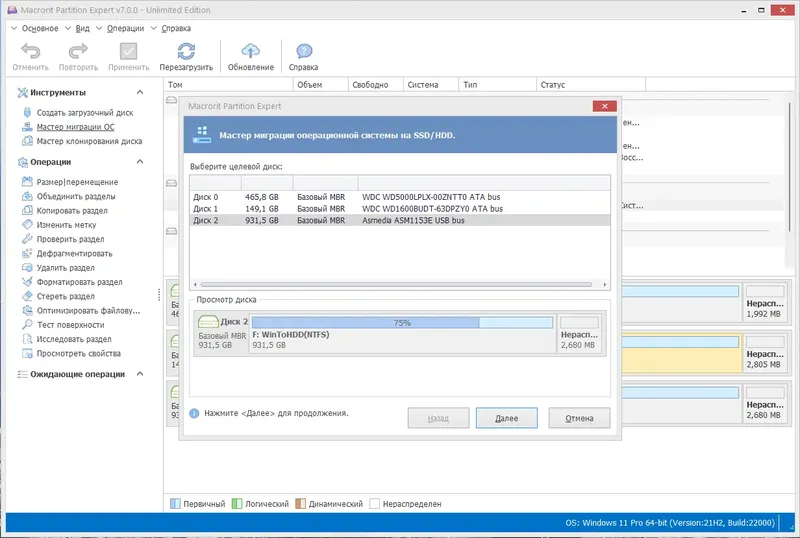Open the Мастер клонирования диска link

coord(89,141)
